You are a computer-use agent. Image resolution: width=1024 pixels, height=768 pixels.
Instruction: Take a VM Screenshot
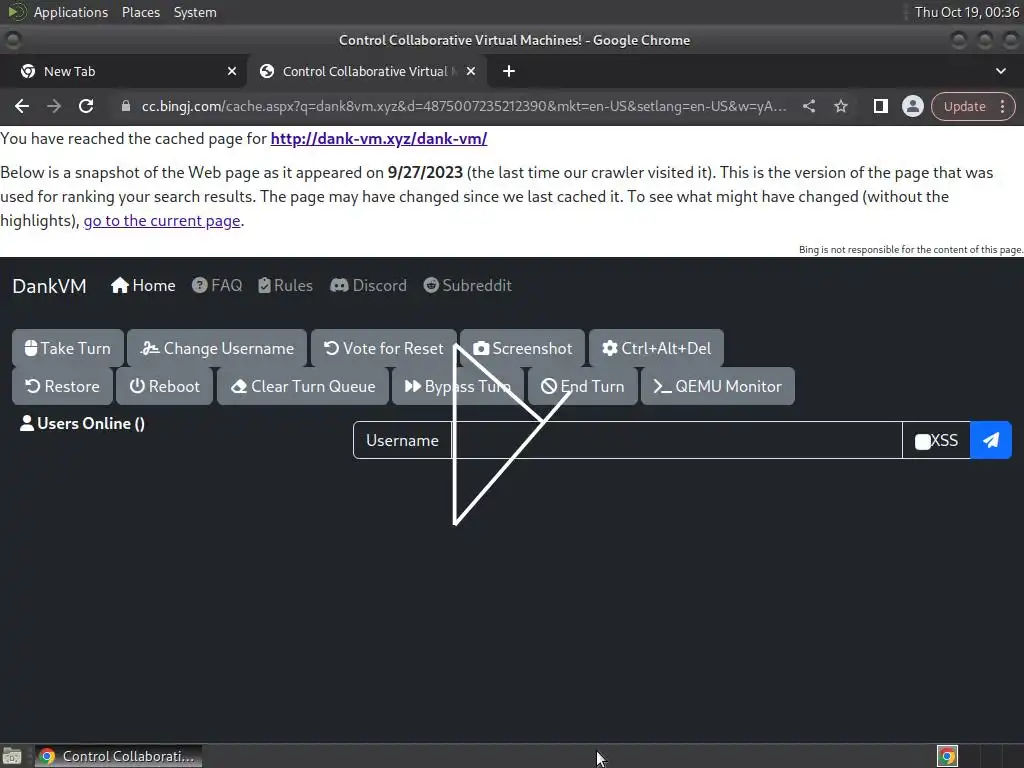point(522,348)
